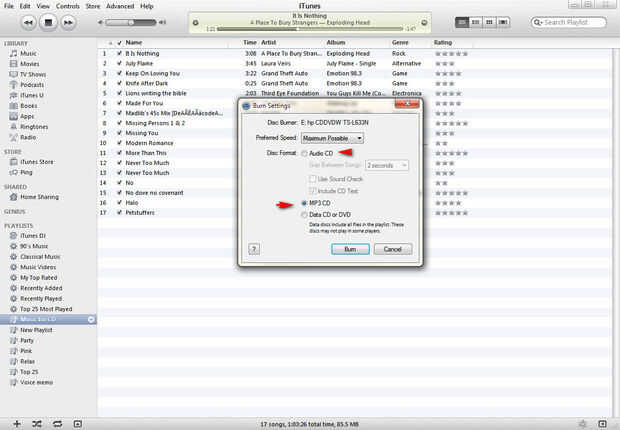The width and height of the screenshot is (620, 430).
Task: Uncheck the song Petstuffers
Action: tap(119, 212)
